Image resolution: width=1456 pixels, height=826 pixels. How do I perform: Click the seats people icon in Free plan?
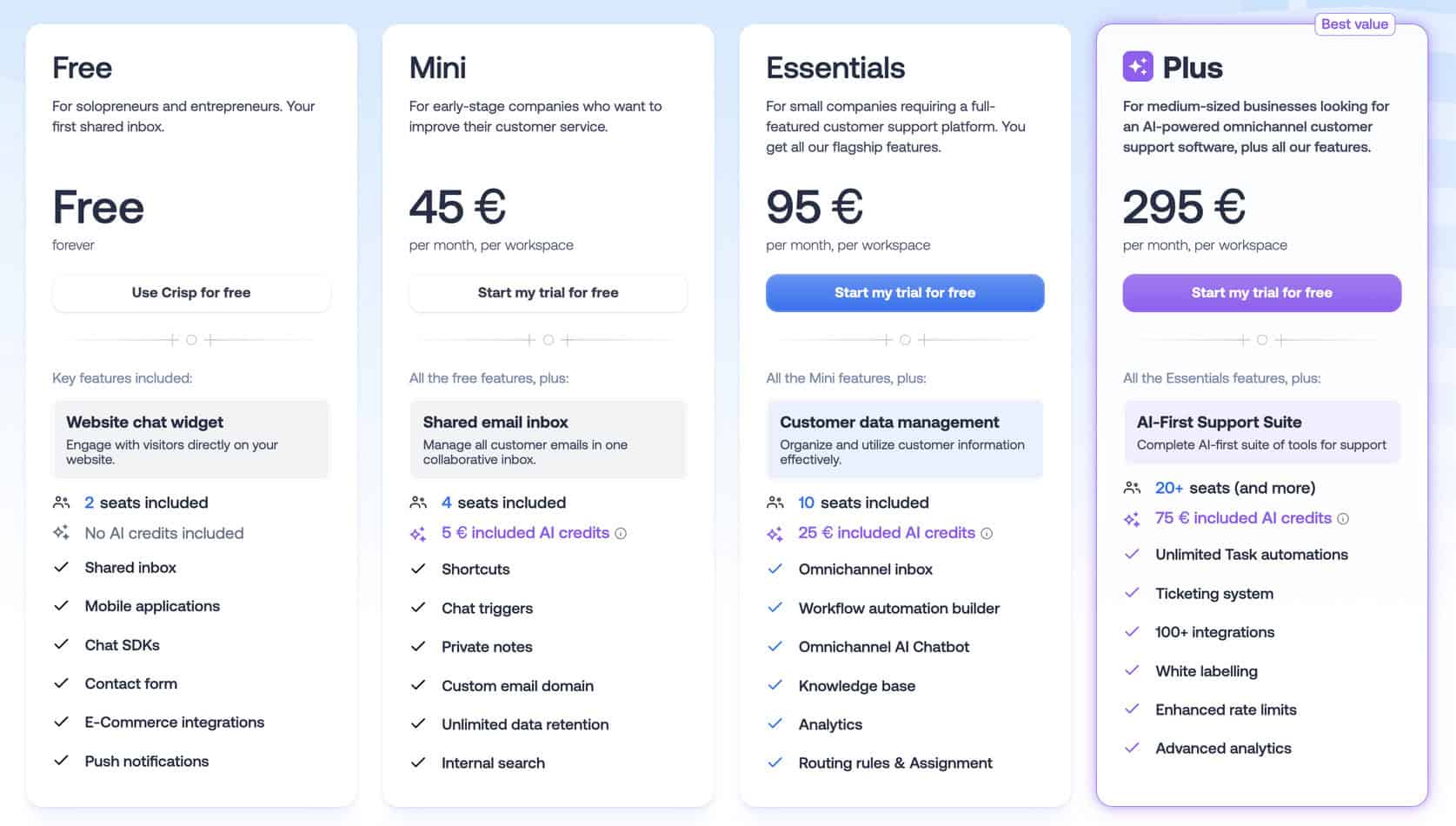[61, 503]
